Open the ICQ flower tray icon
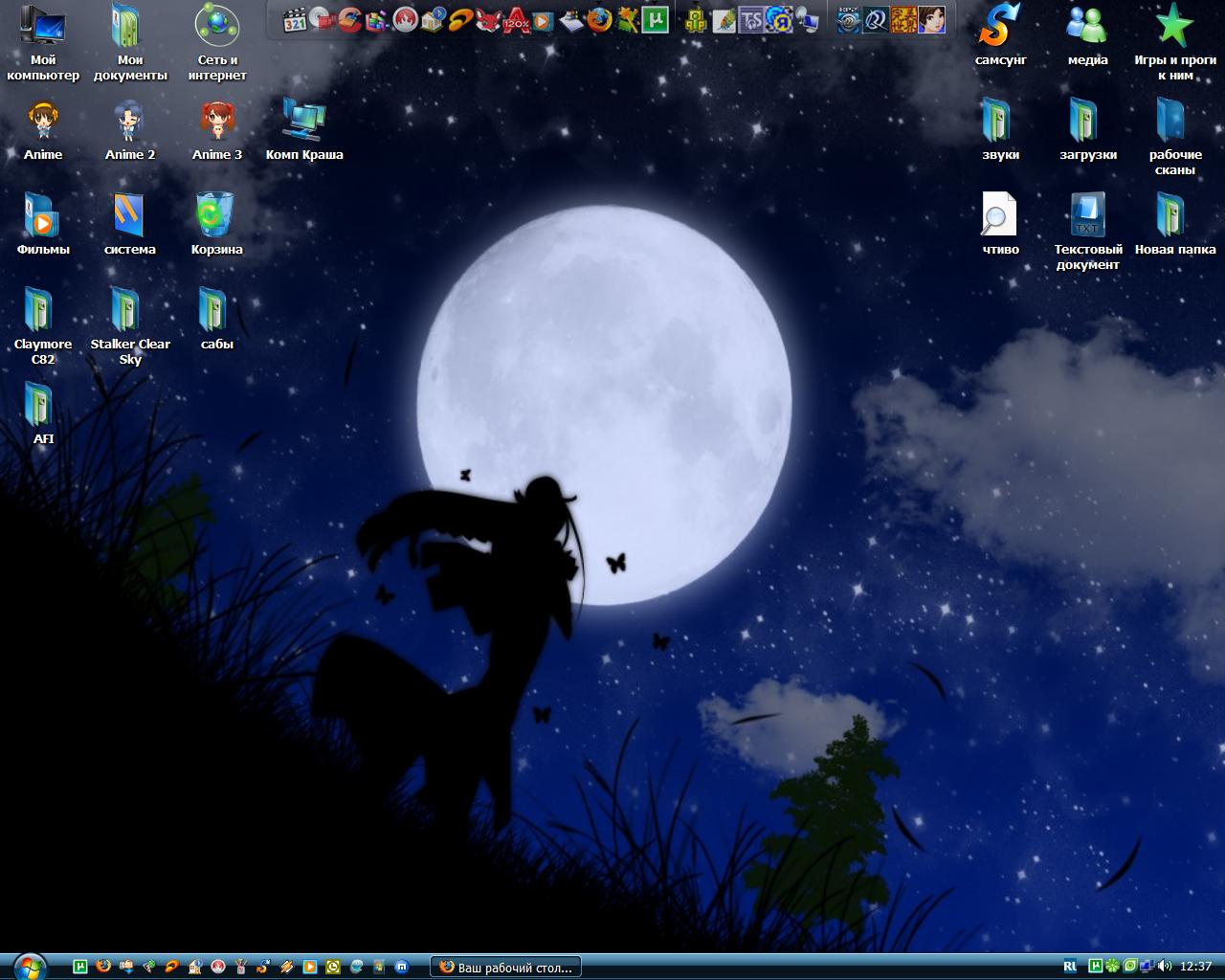 (1113, 967)
